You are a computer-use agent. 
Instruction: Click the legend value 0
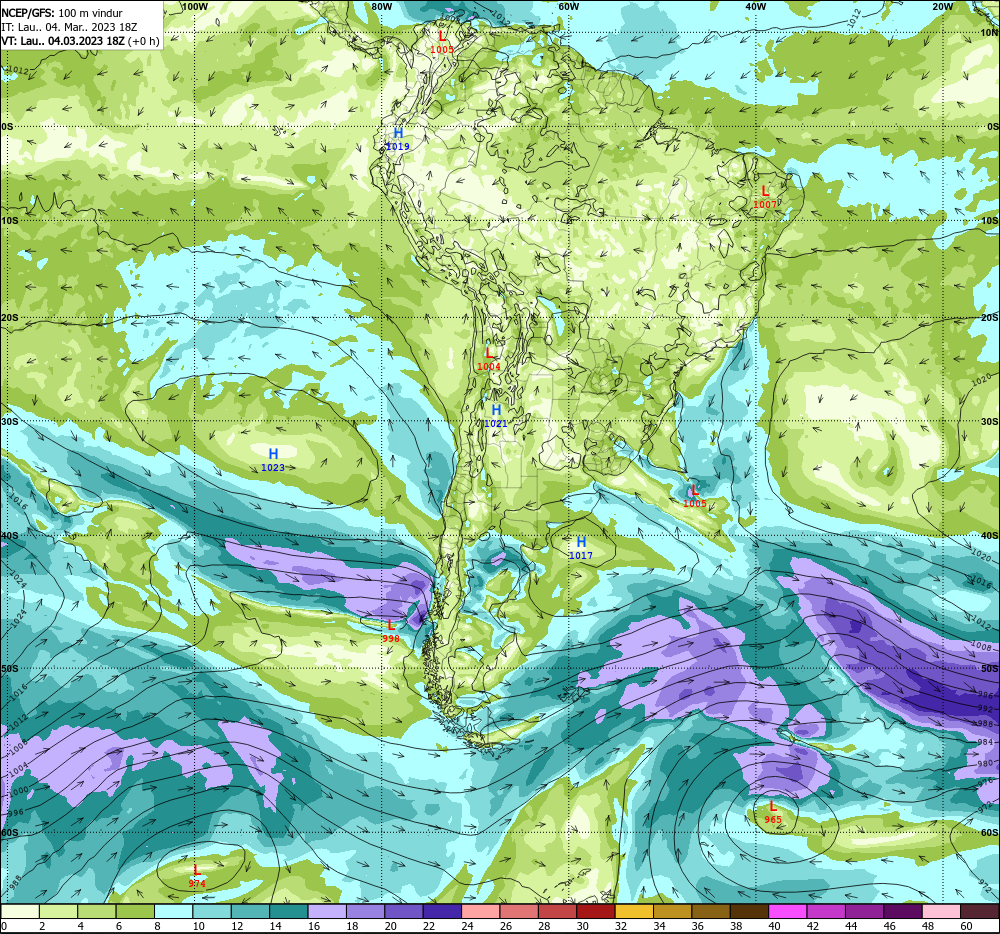[4, 926]
